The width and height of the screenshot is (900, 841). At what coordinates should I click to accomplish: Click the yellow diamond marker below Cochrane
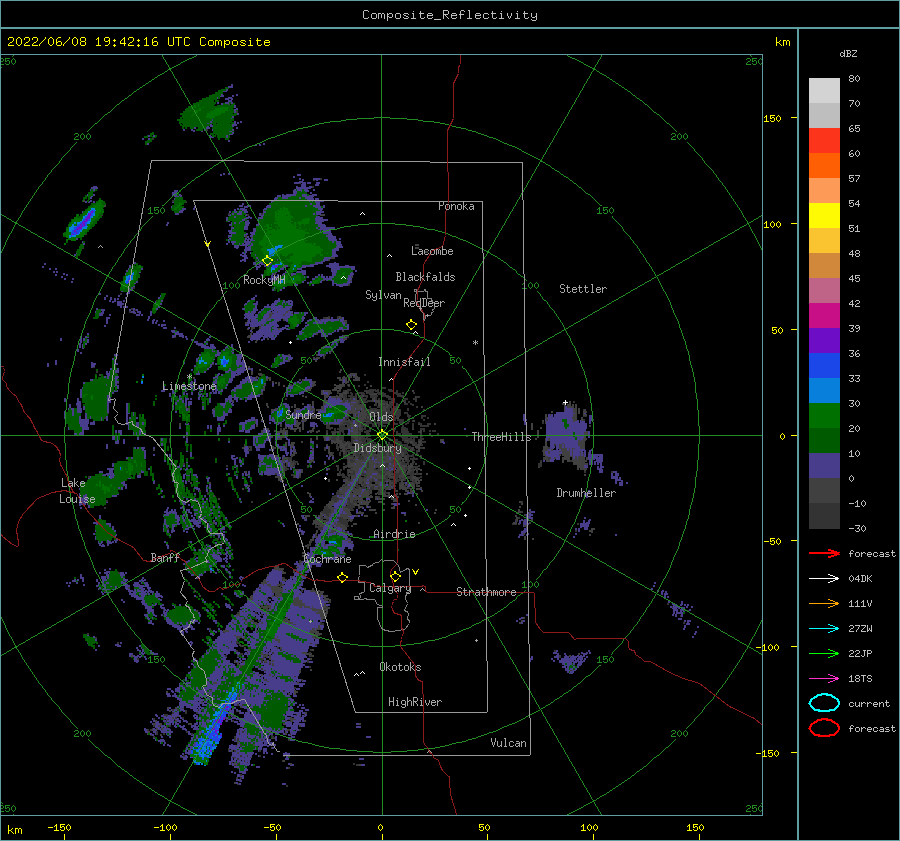[342, 577]
